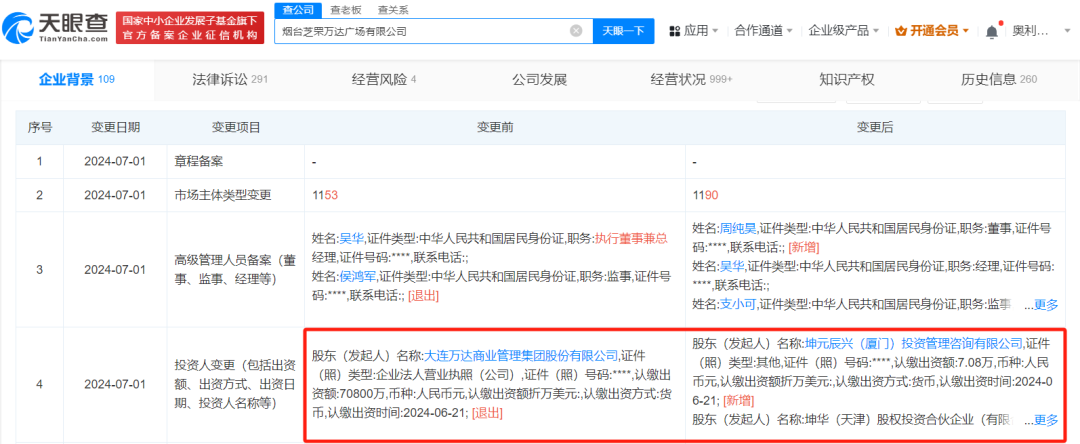Screen dimensions: 1080x444
Task: Click the official credit agency red banner
Action: 189,28
